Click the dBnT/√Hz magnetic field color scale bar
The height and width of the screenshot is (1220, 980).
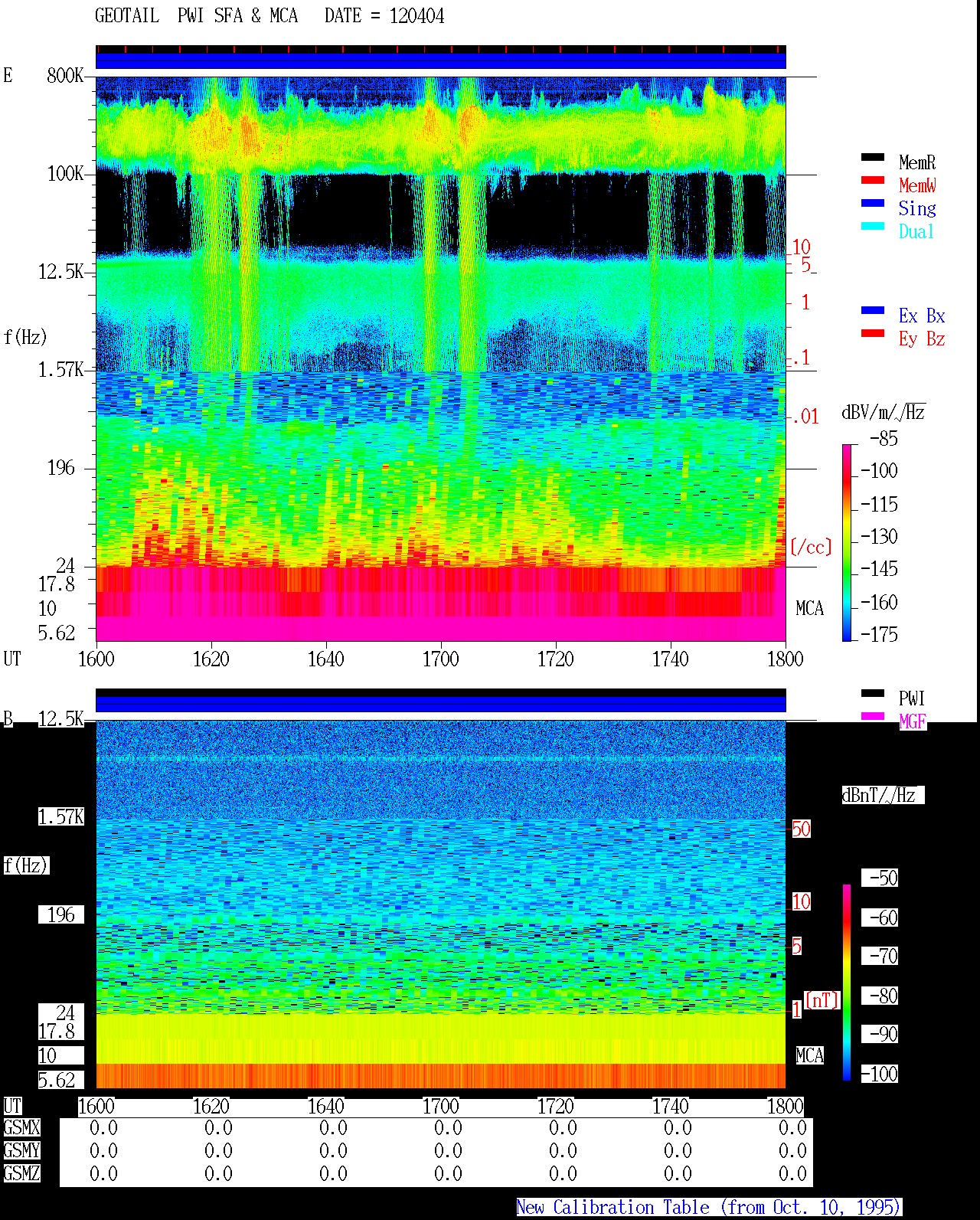(x=847, y=983)
